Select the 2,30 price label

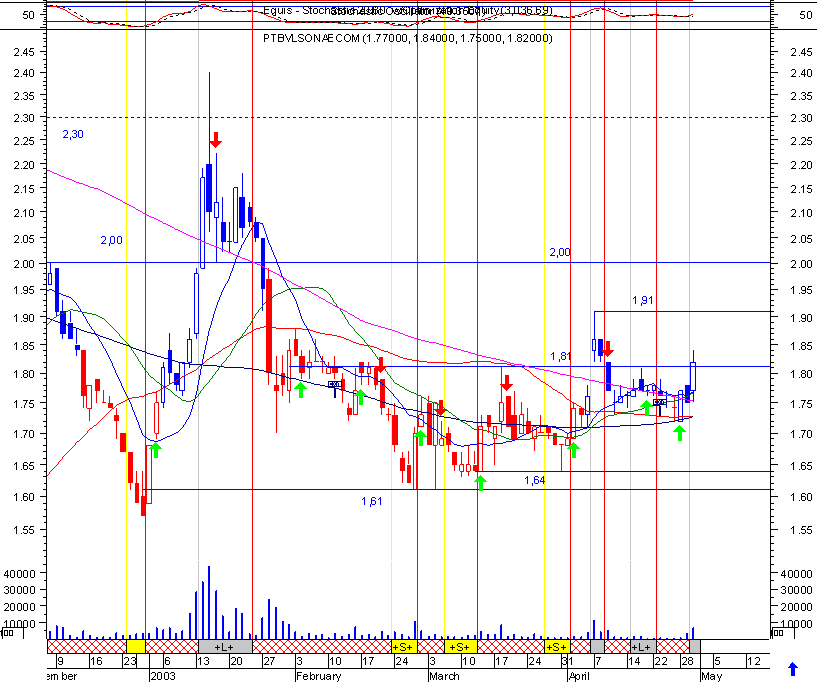click(73, 134)
